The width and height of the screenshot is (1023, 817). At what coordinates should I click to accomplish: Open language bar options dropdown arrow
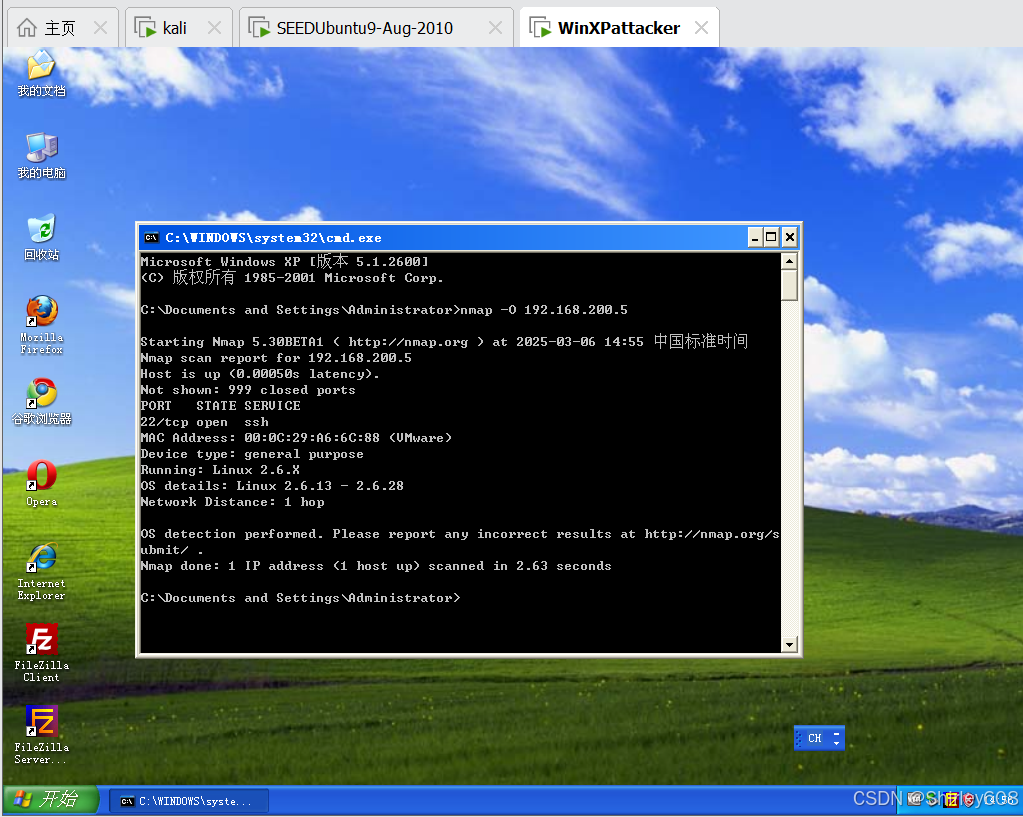tap(836, 743)
